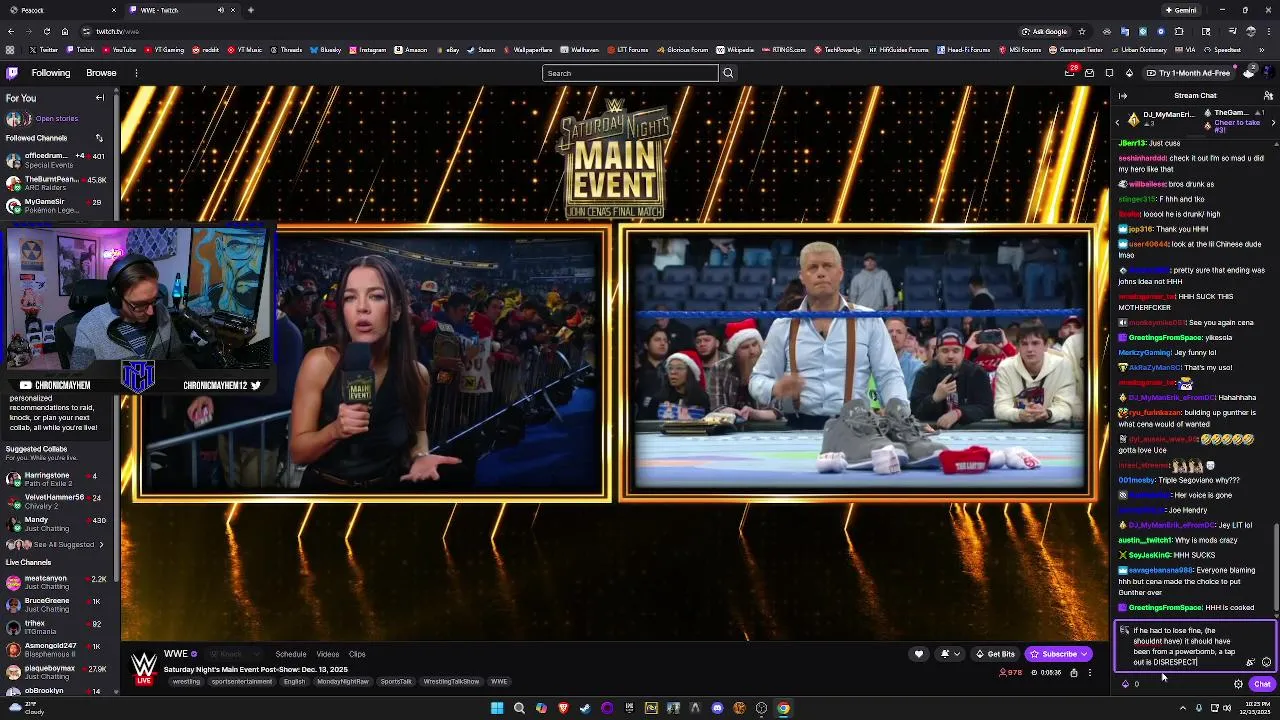Share the stream using the share icon
Image resolution: width=1280 pixels, height=720 pixels.
(1074, 673)
